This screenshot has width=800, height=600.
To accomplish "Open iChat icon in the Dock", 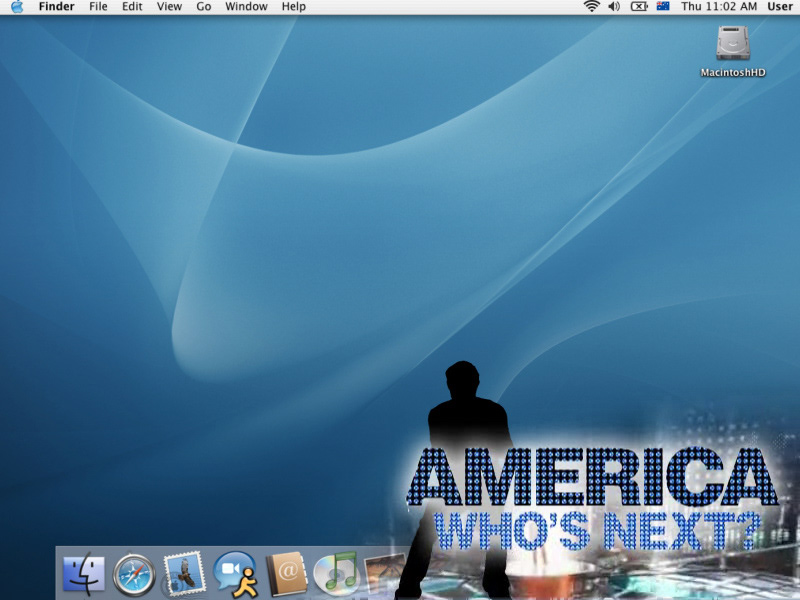I will [x=235, y=574].
